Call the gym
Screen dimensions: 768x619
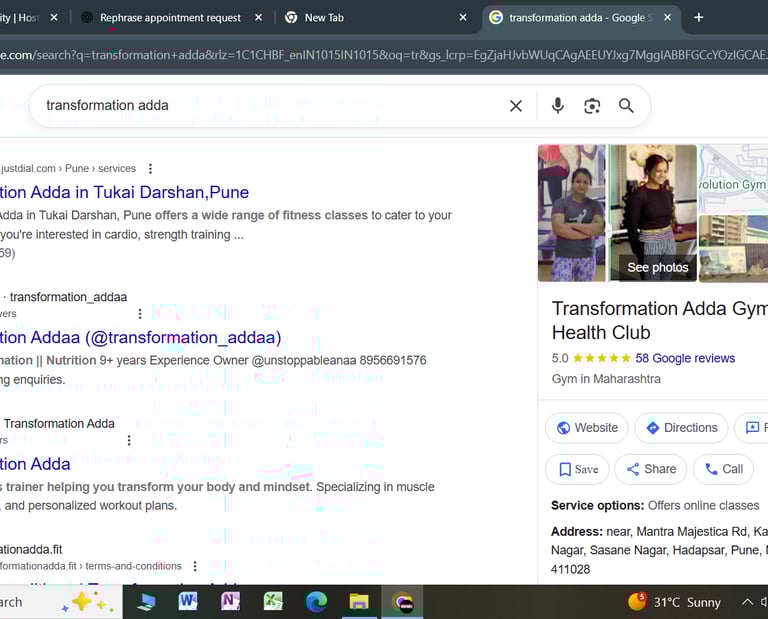723,469
